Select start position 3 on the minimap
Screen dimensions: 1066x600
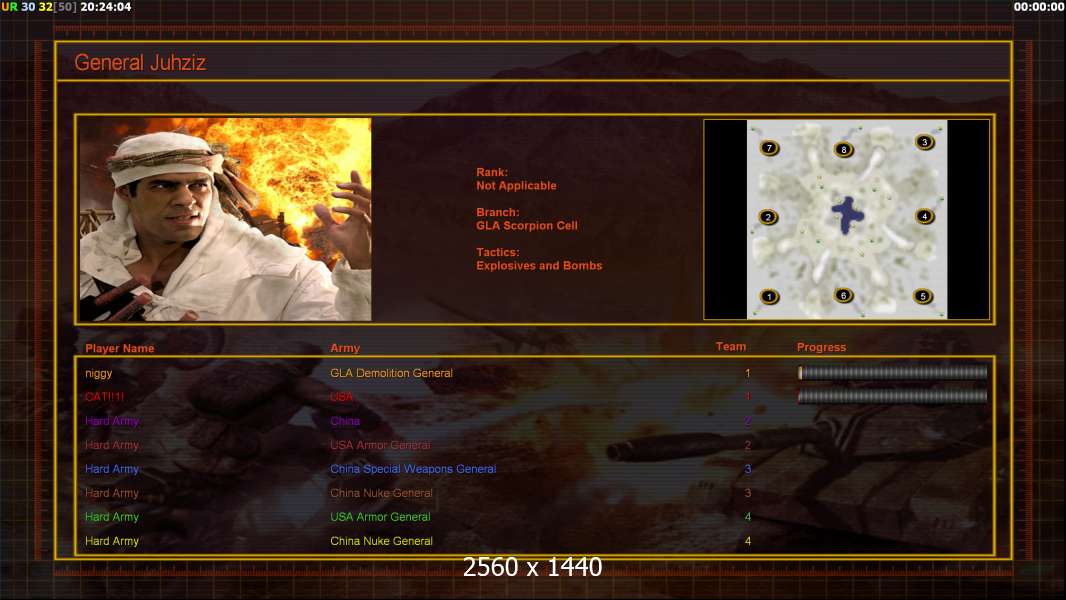924,142
